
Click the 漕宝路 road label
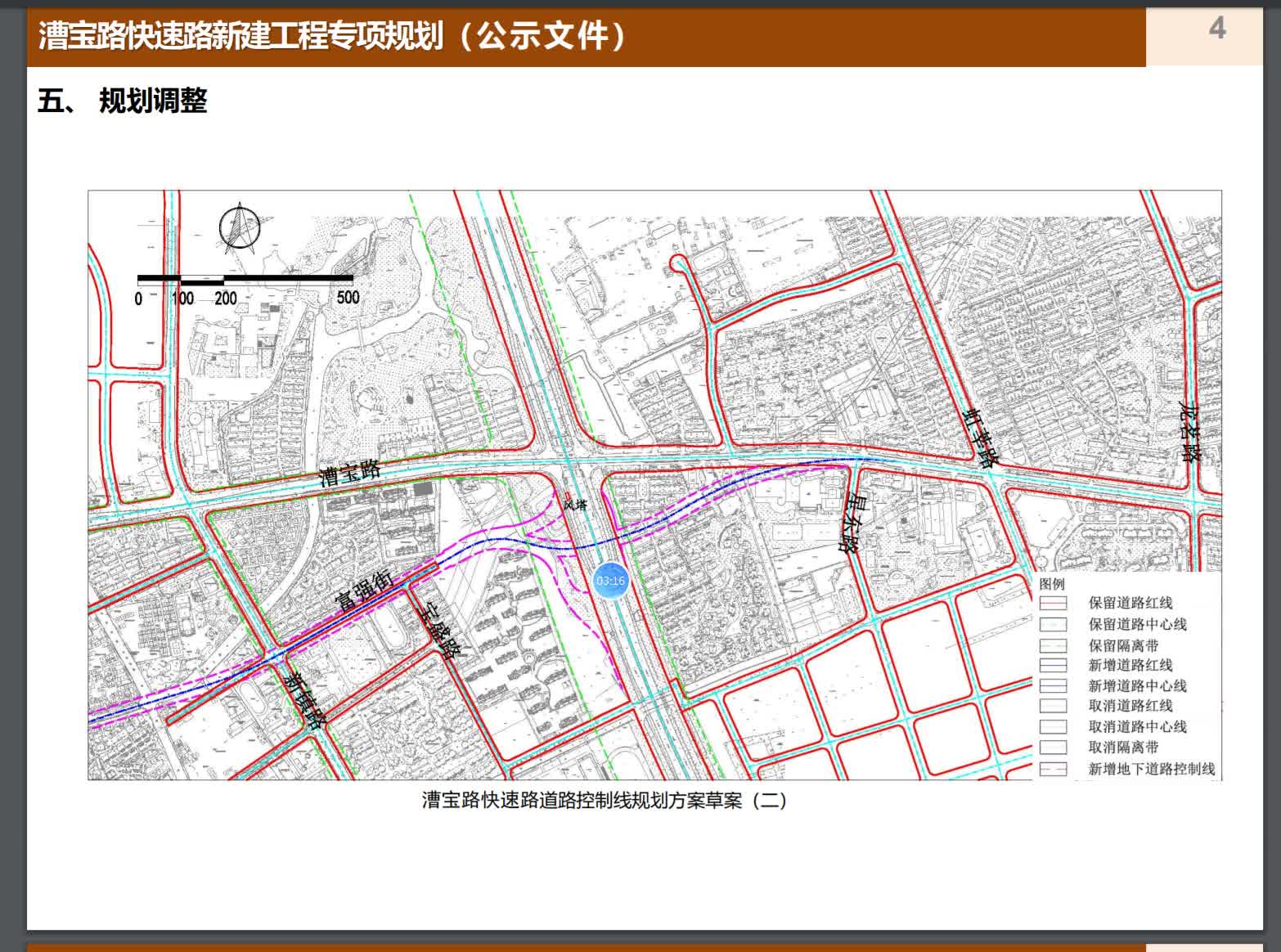[x=350, y=473]
